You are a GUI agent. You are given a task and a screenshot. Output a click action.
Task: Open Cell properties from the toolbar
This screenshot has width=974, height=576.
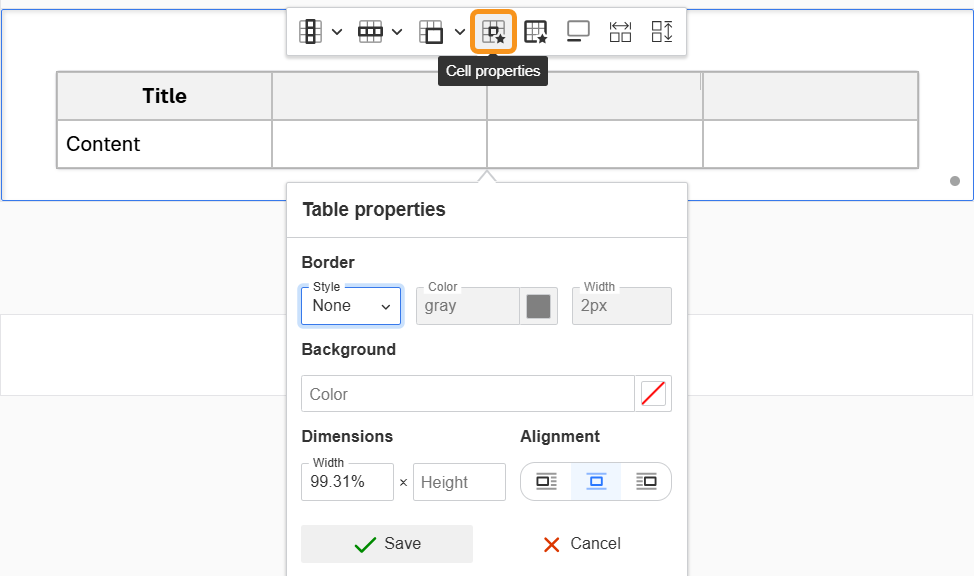(x=493, y=32)
